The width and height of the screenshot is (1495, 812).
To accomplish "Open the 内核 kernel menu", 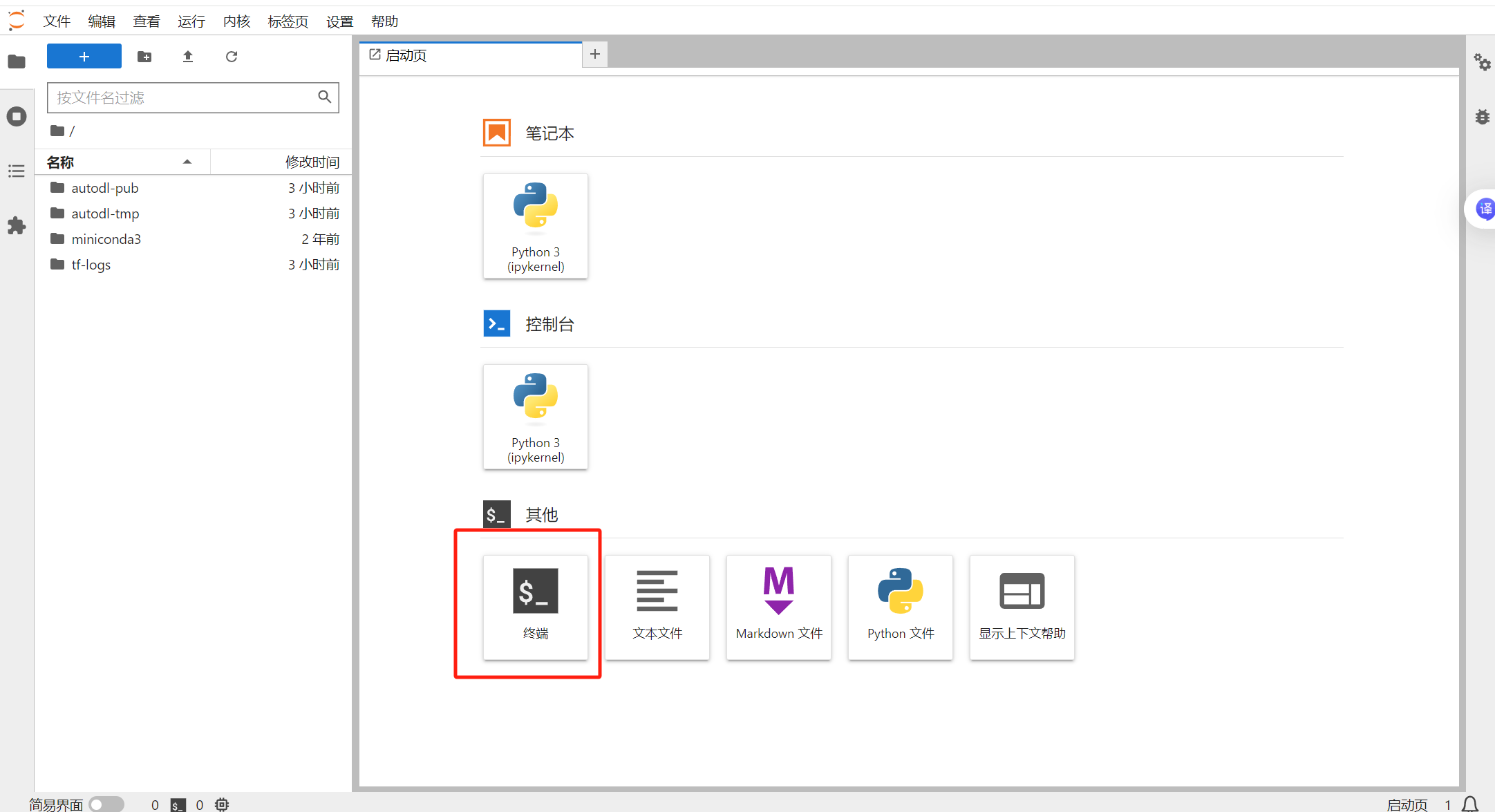I will pos(236,21).
